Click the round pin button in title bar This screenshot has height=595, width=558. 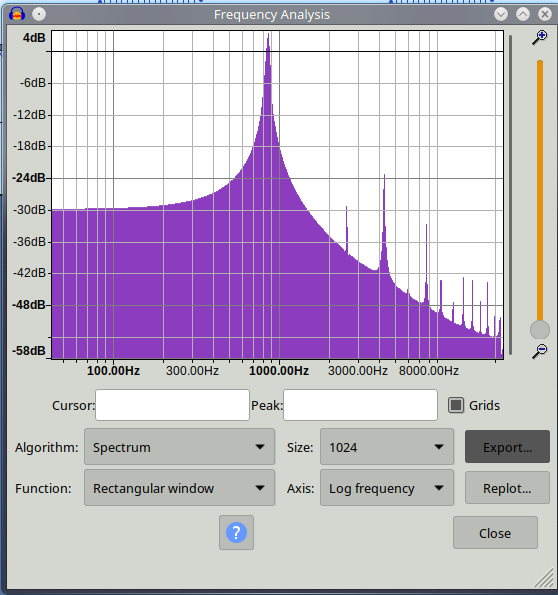pyautogui.click(x=39, y=14)
